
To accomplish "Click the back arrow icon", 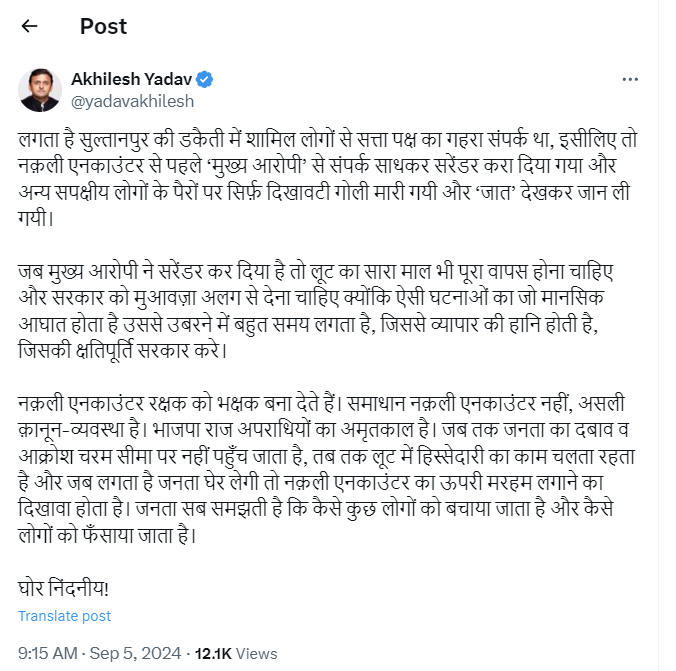I will (x=30, y=26).
